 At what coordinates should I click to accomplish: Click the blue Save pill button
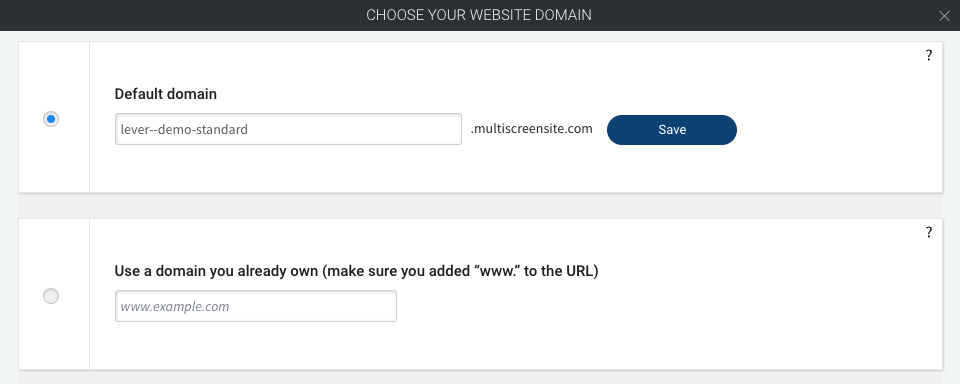coord(672,130)
